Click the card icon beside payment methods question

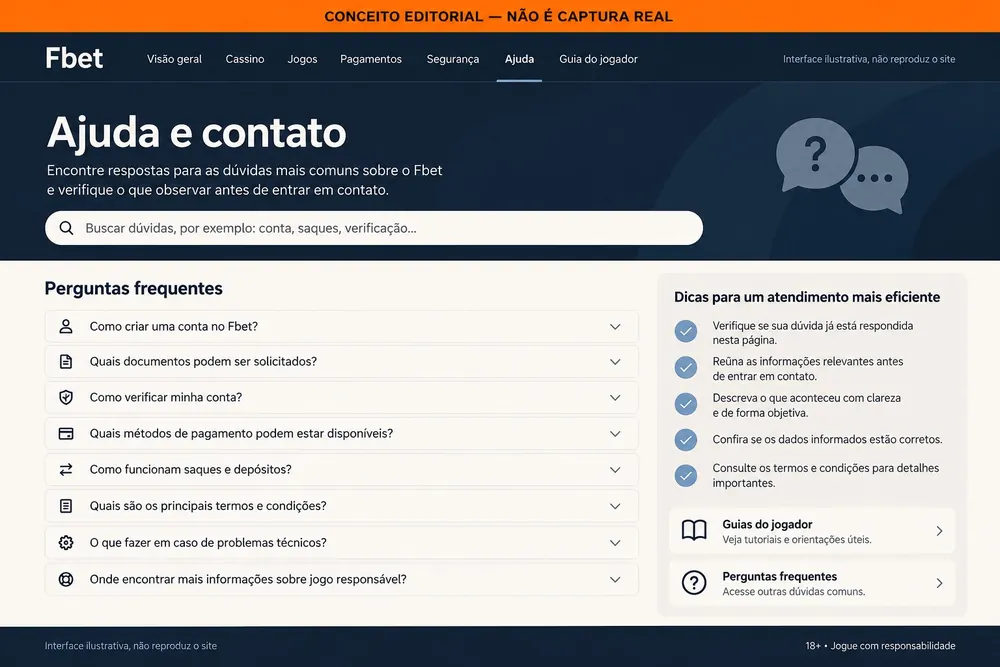point(66,434)
